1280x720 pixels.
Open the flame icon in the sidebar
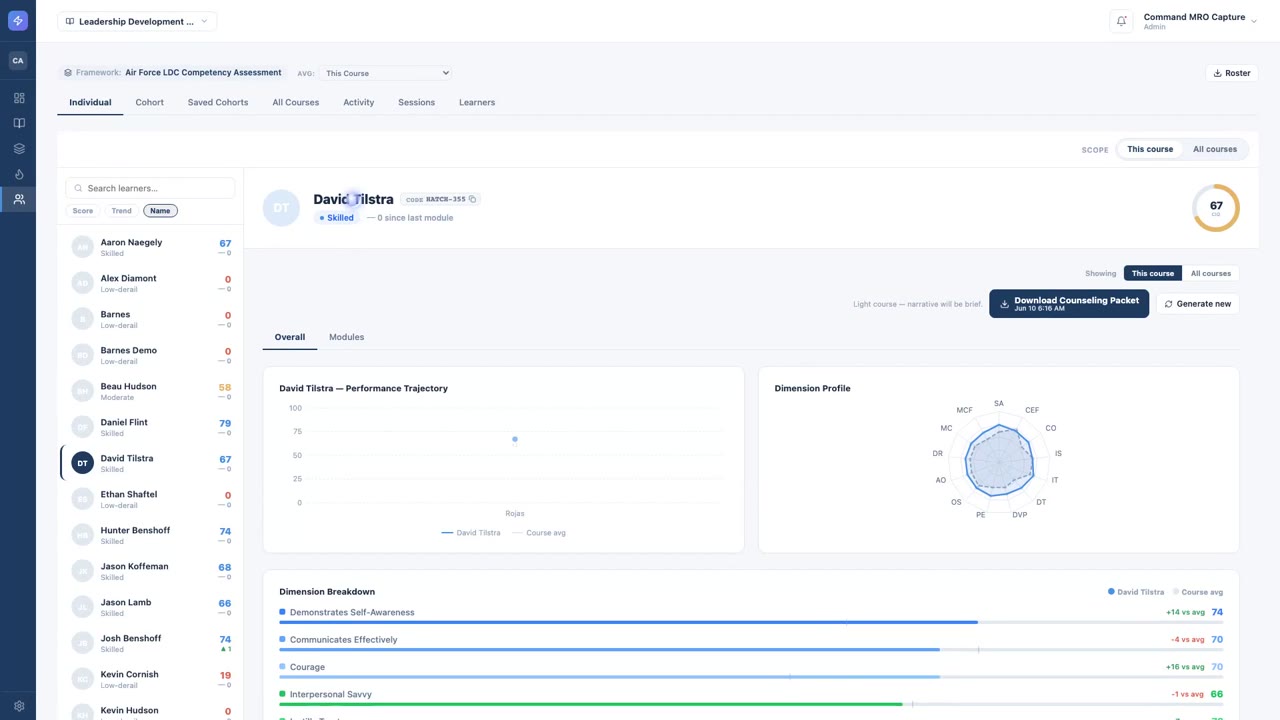[x=19, y=174]
